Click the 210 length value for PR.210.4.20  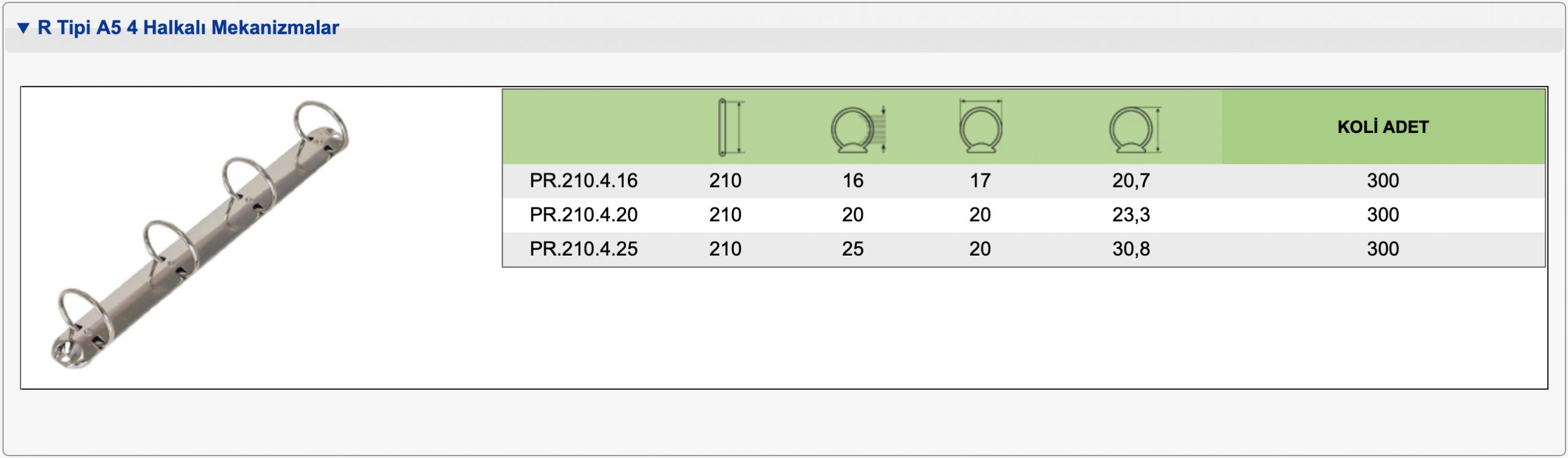point(725,215)
